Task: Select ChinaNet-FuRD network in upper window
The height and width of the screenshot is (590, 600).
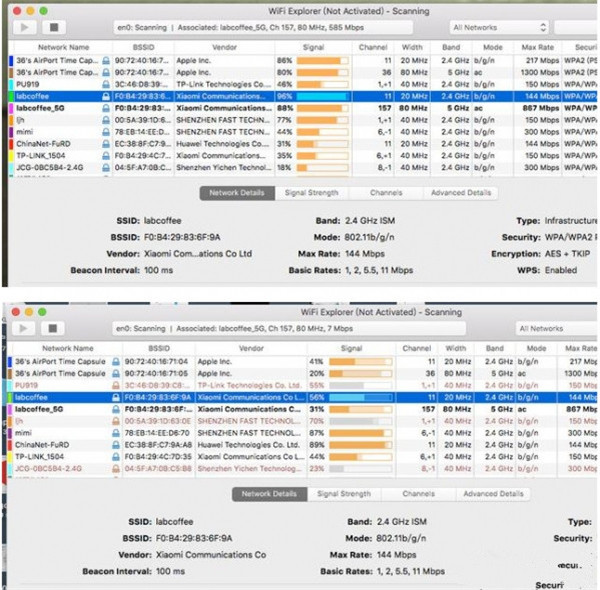Action: [x=302, y=144]
